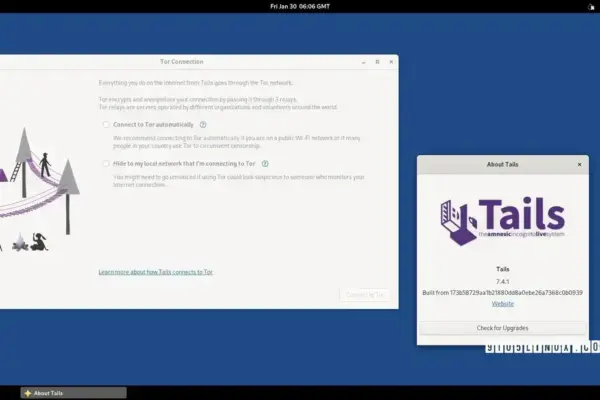Open Learn more about how Tails connects link
The height and width of the screenshot is (400, 600).
(156, 272)
